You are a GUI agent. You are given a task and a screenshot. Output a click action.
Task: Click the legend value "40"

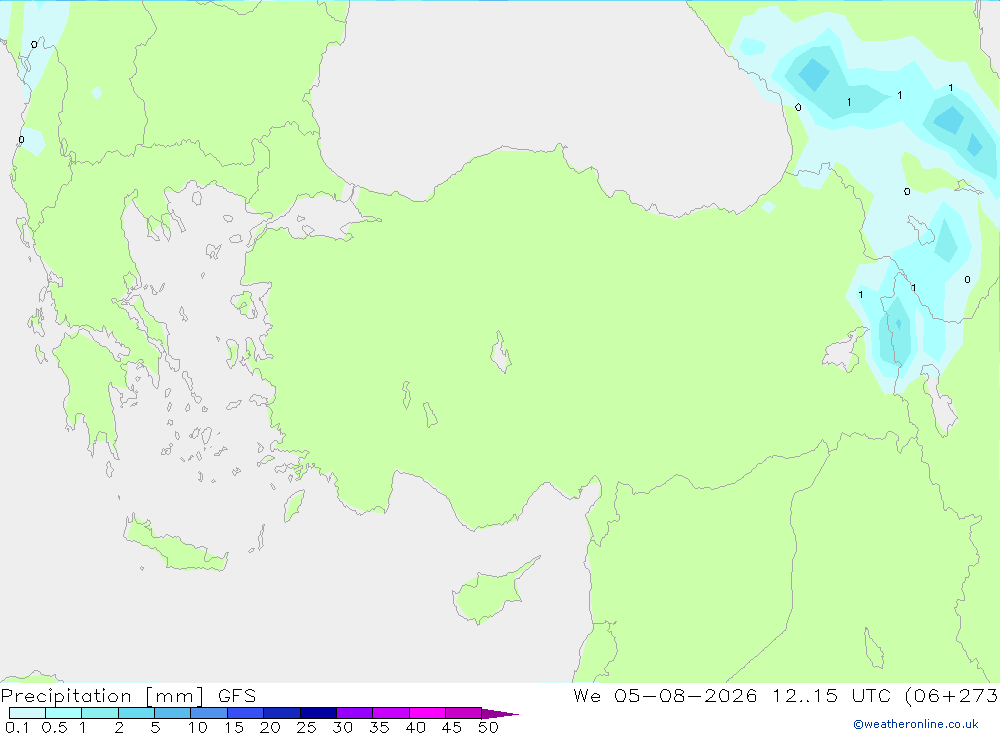415,727
